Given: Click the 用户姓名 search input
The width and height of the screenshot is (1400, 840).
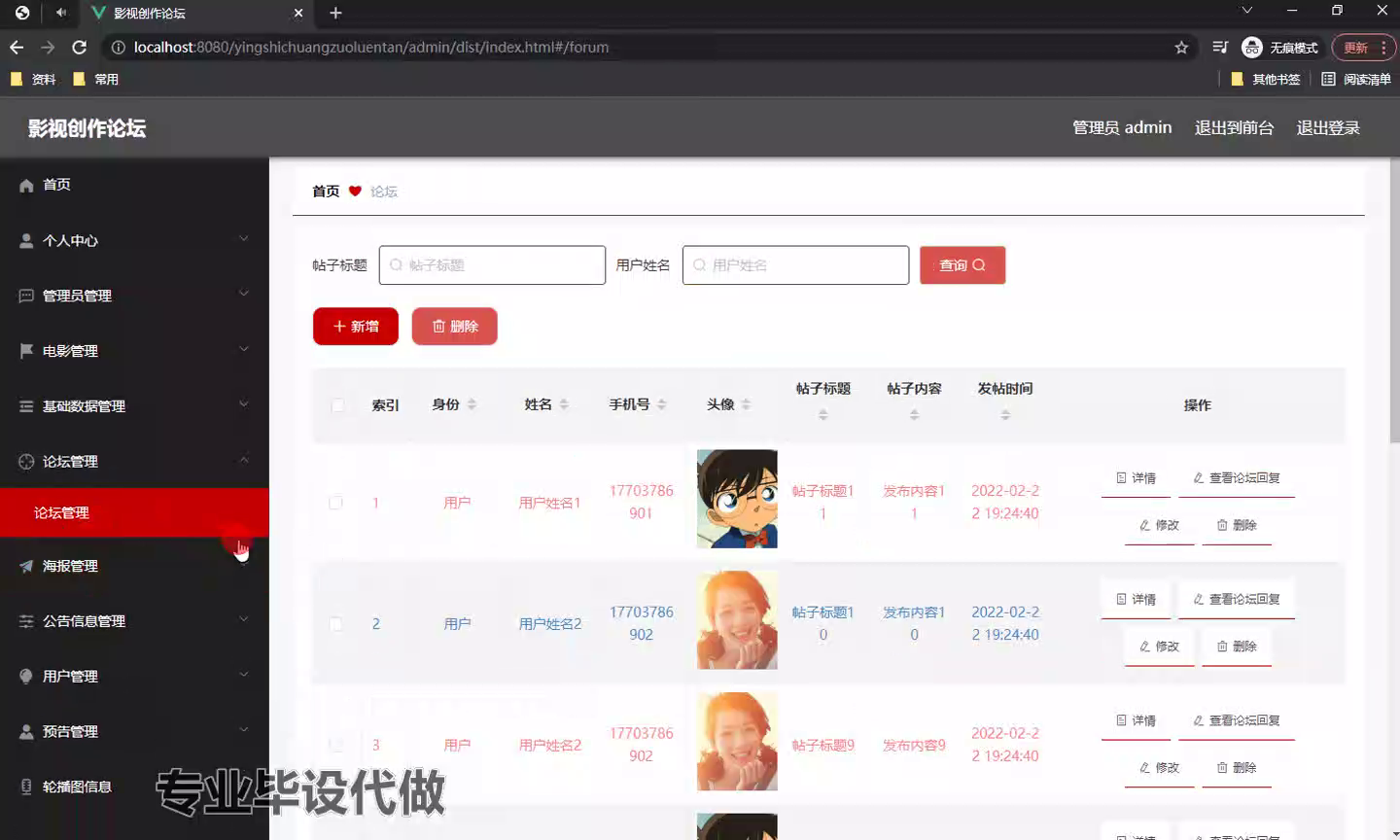Looking at the screenshot, I should coord(795,265).
